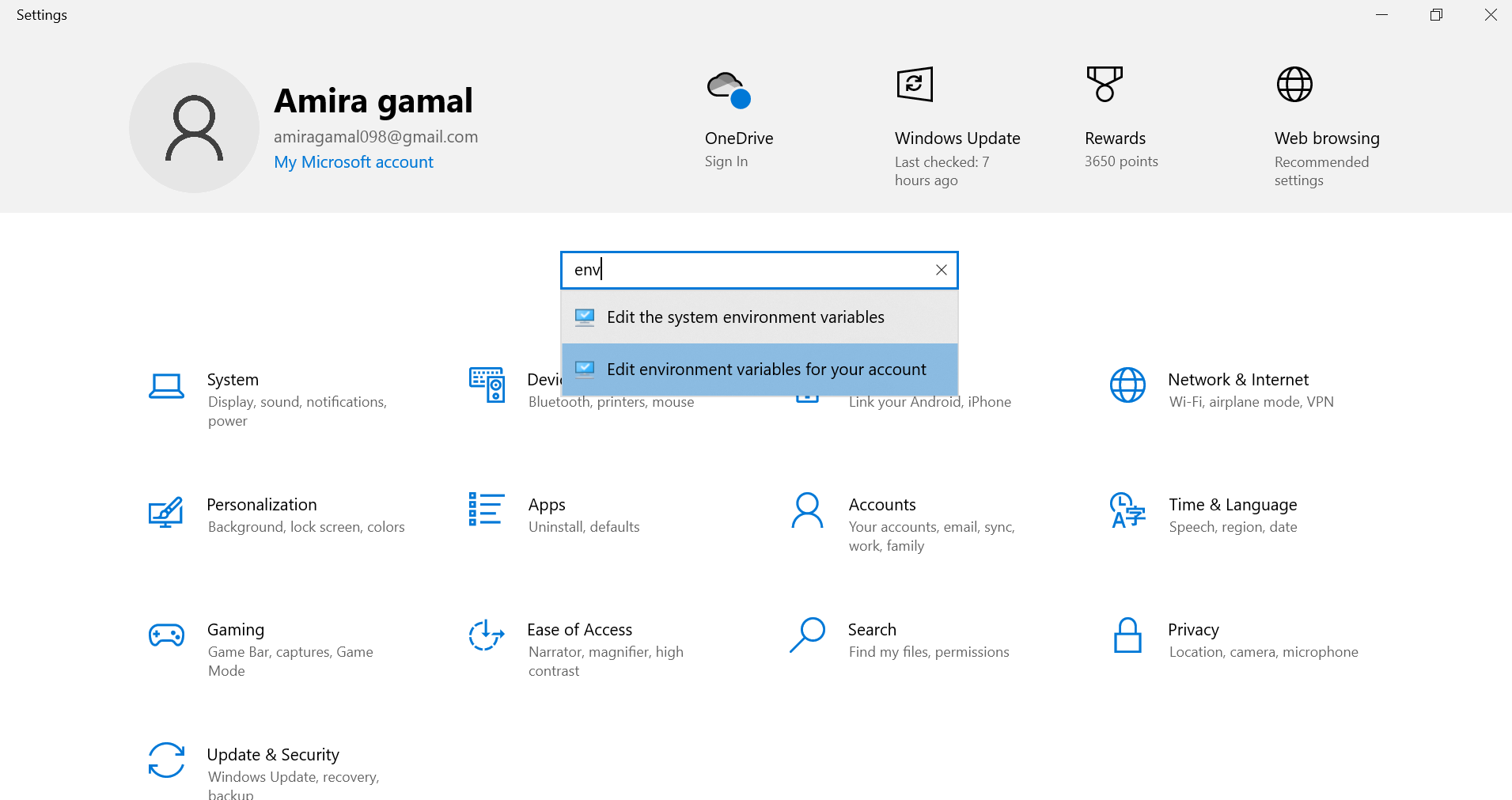This screenshot has height=800, width=1512.
Task: Select 'Edit the system environment variables' suggestion
Action: click(760, 317)
